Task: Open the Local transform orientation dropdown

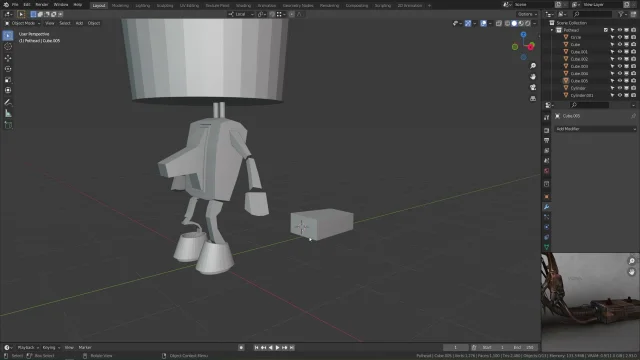Action: pyautogui.click(x=241, y=14)
